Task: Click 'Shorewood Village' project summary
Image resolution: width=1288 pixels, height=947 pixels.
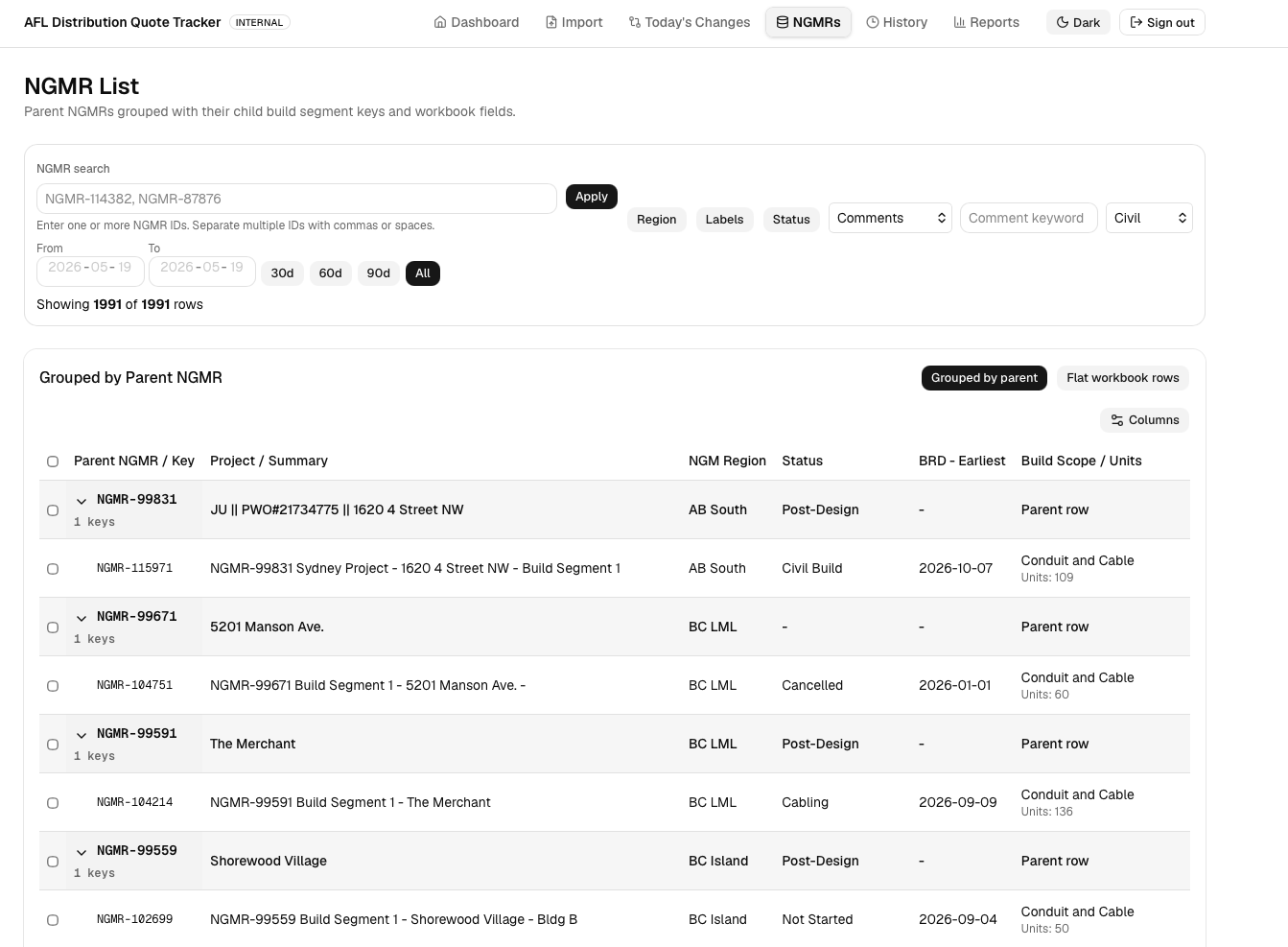Action: [269, 861]
